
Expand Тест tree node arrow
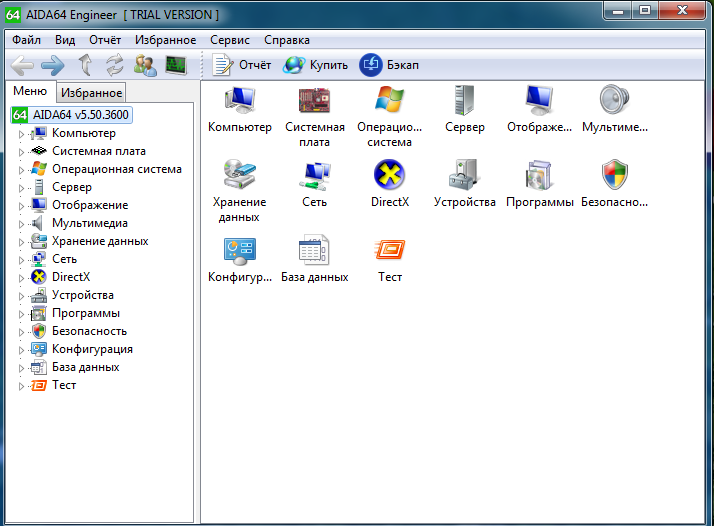coord(21,386)
